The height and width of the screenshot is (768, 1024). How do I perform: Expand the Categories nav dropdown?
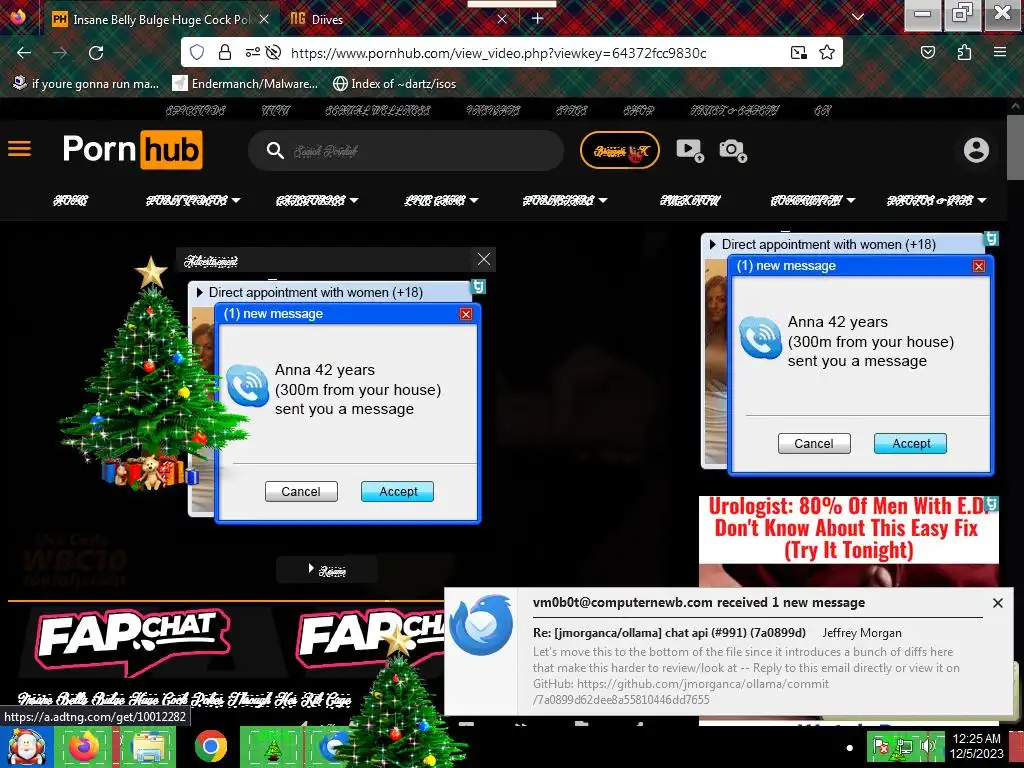click(x=354, y=200)
